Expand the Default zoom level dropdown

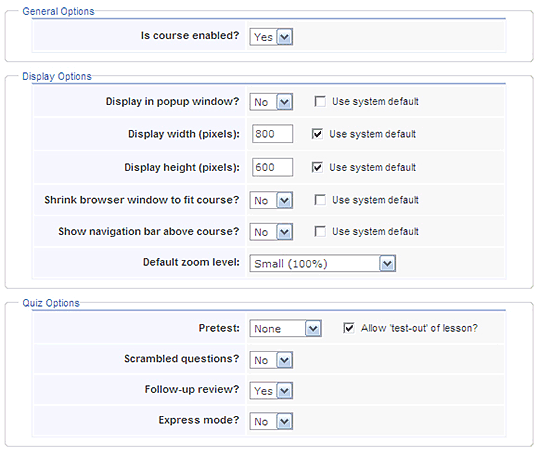[323, 263]
